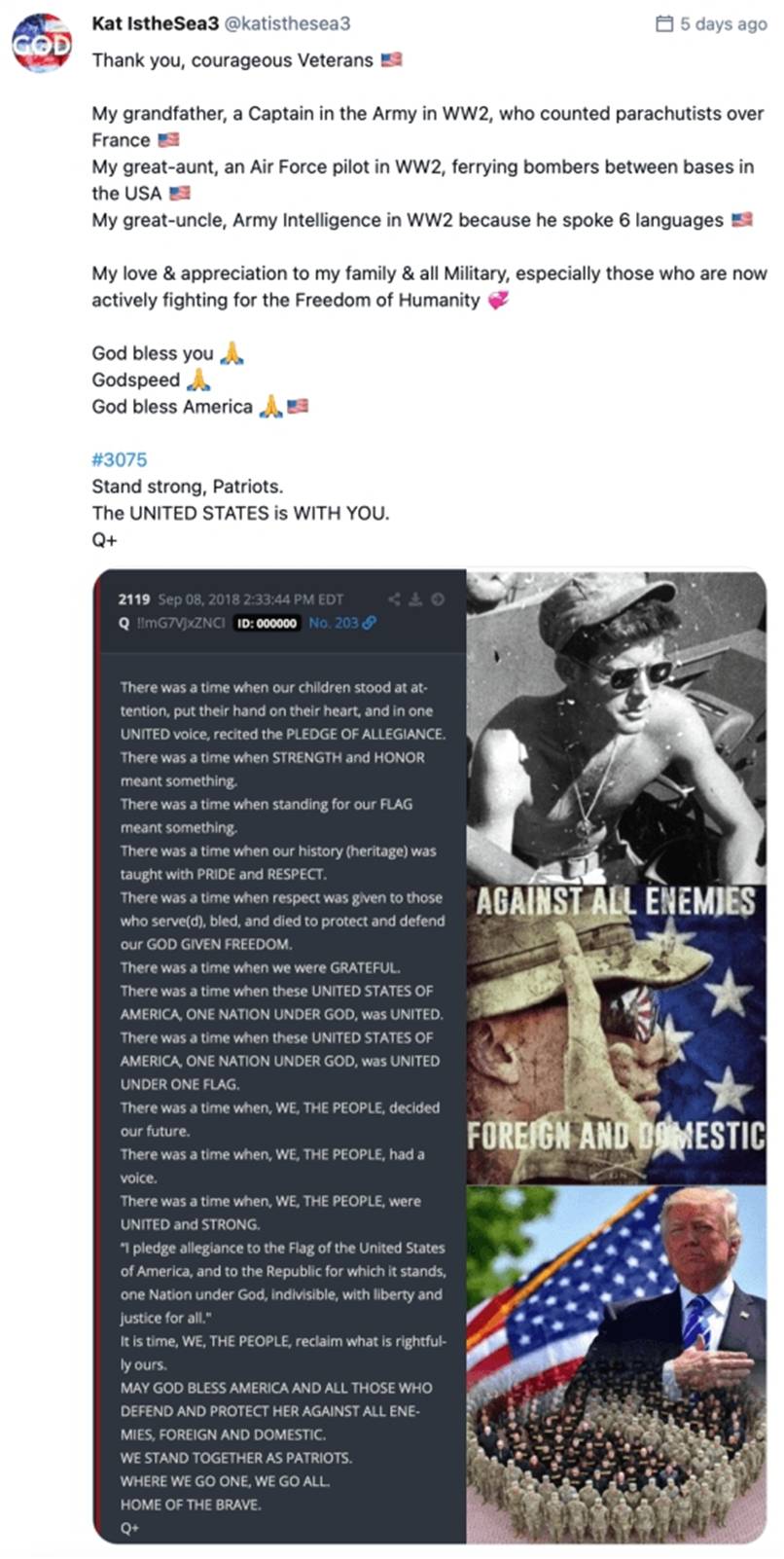Viewport: 784px width, 1559px height.
Task: Click the chain link icon beside No. 203
Action: coord(370,623)
